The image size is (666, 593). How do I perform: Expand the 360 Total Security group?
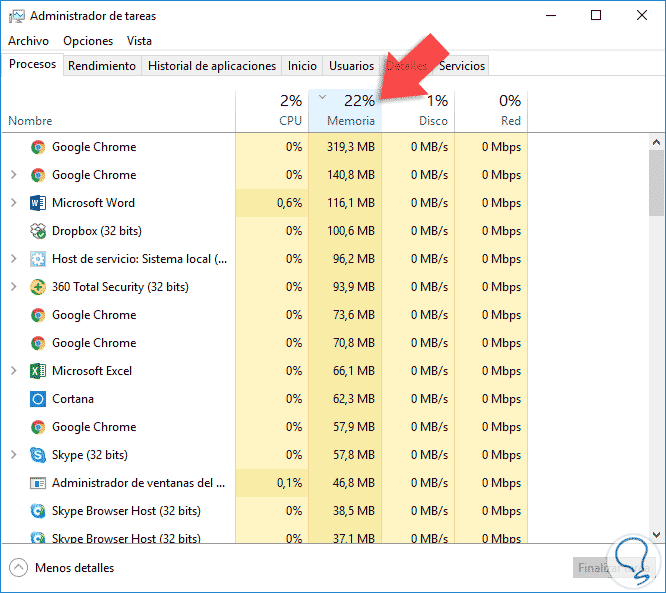pos(13,287)
